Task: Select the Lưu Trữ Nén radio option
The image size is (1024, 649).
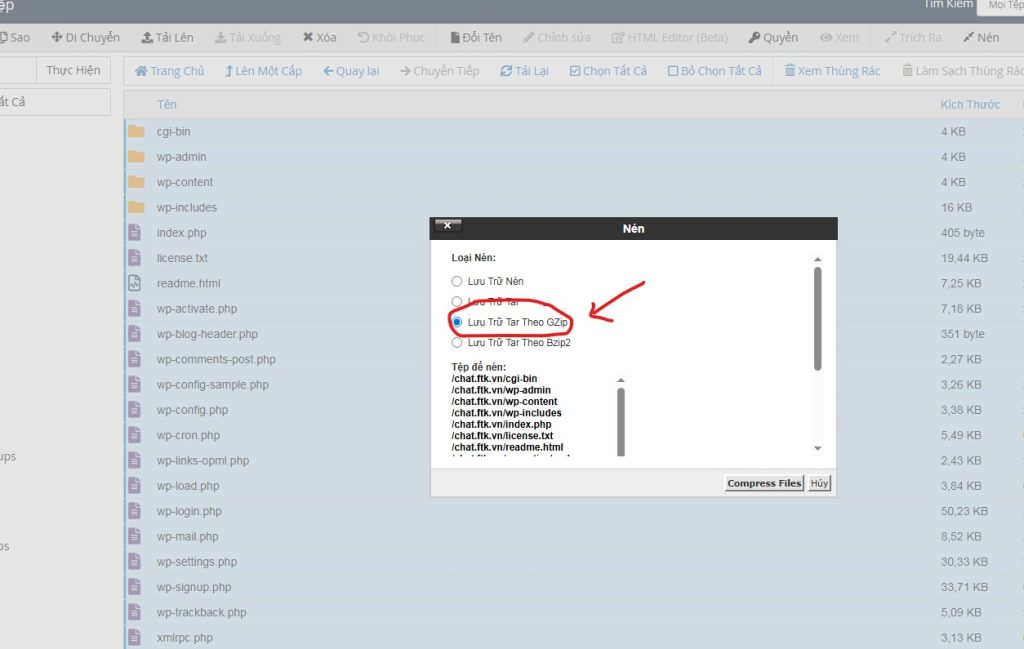Action: pos(457,282)
